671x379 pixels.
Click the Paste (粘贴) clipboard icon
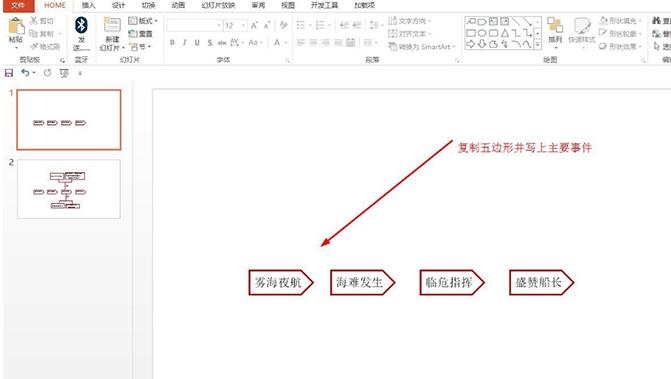click(16, 26)
